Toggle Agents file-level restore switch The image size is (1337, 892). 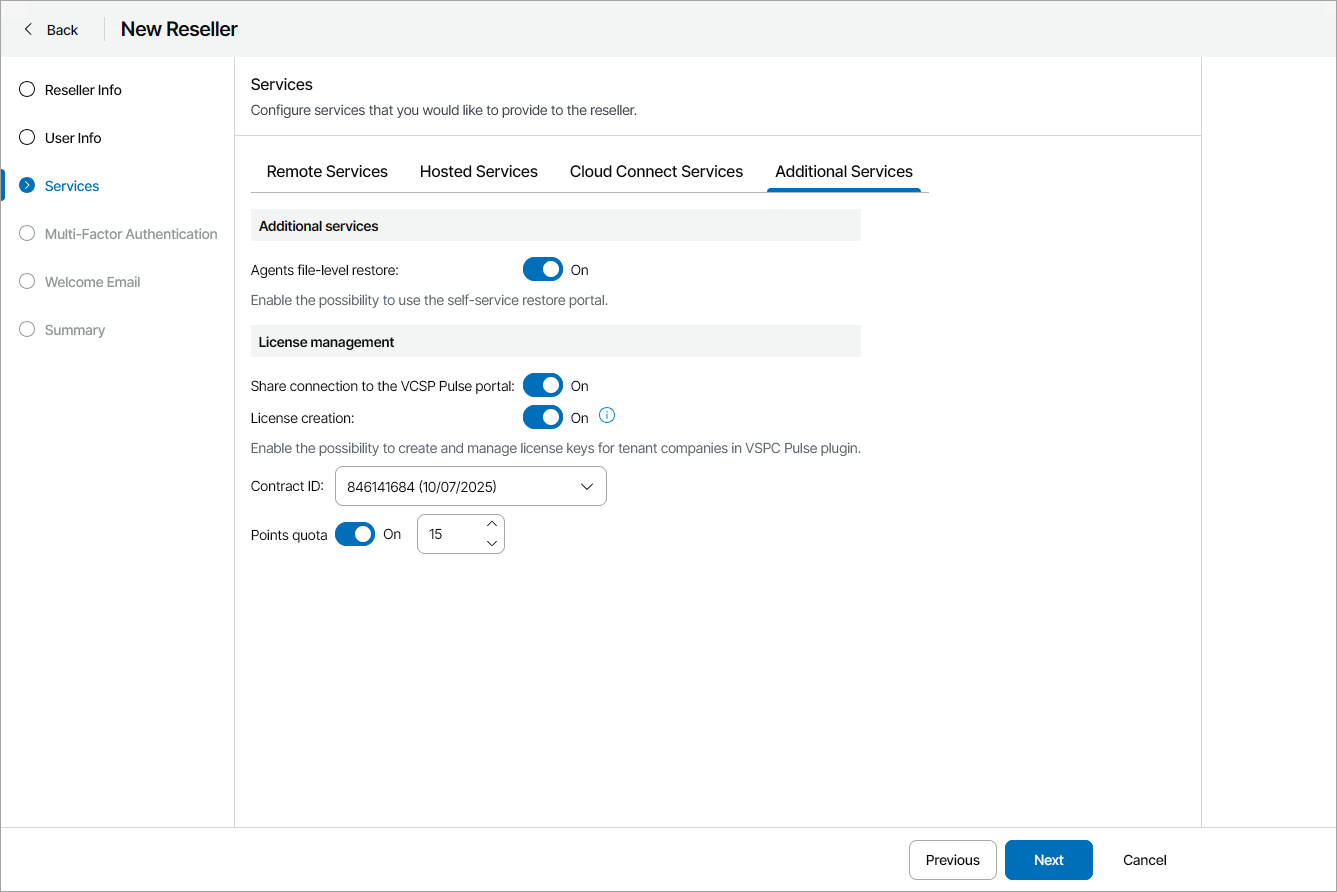543,270
